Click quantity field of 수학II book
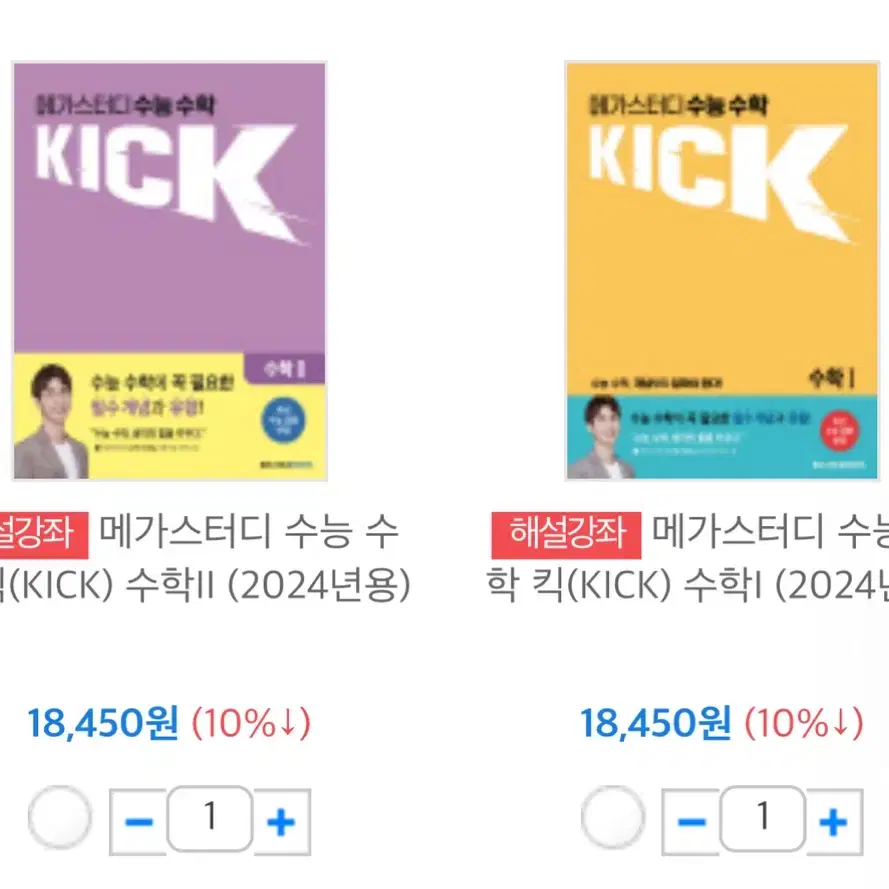Screen dimensions: 889x889 (x=210, y=818)
